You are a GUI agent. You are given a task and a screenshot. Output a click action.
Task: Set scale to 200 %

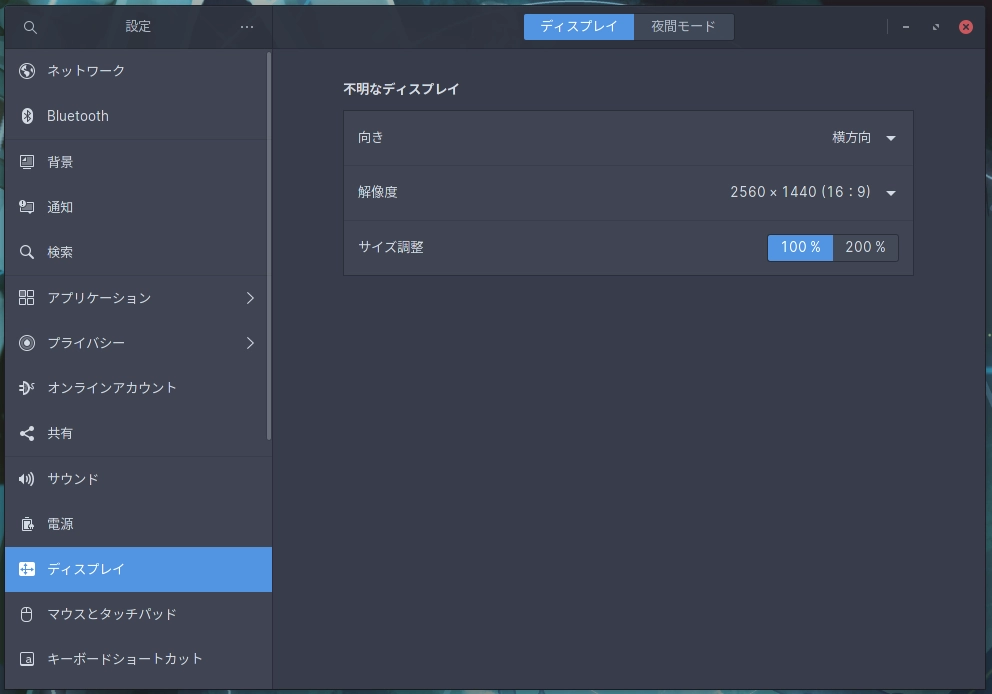pyautogui.click(x=865, y=247)
